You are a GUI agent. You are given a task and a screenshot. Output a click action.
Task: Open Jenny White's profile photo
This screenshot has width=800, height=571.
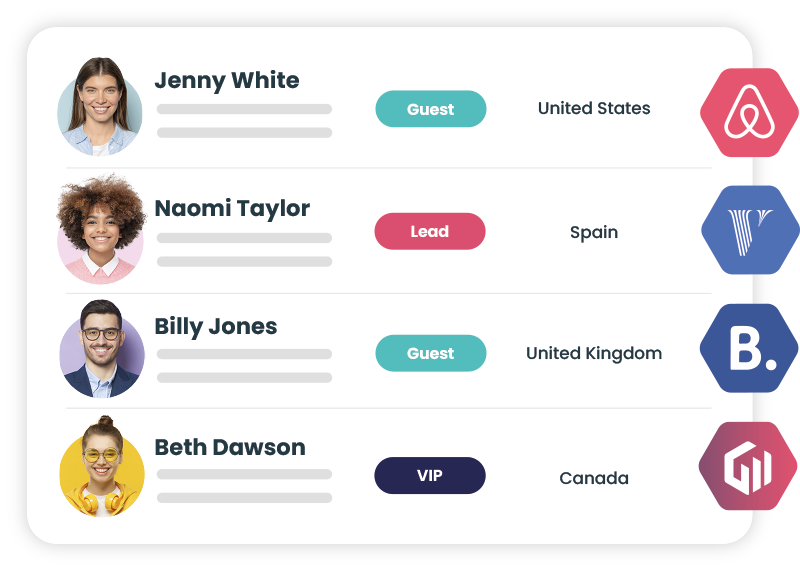point(100,107)
